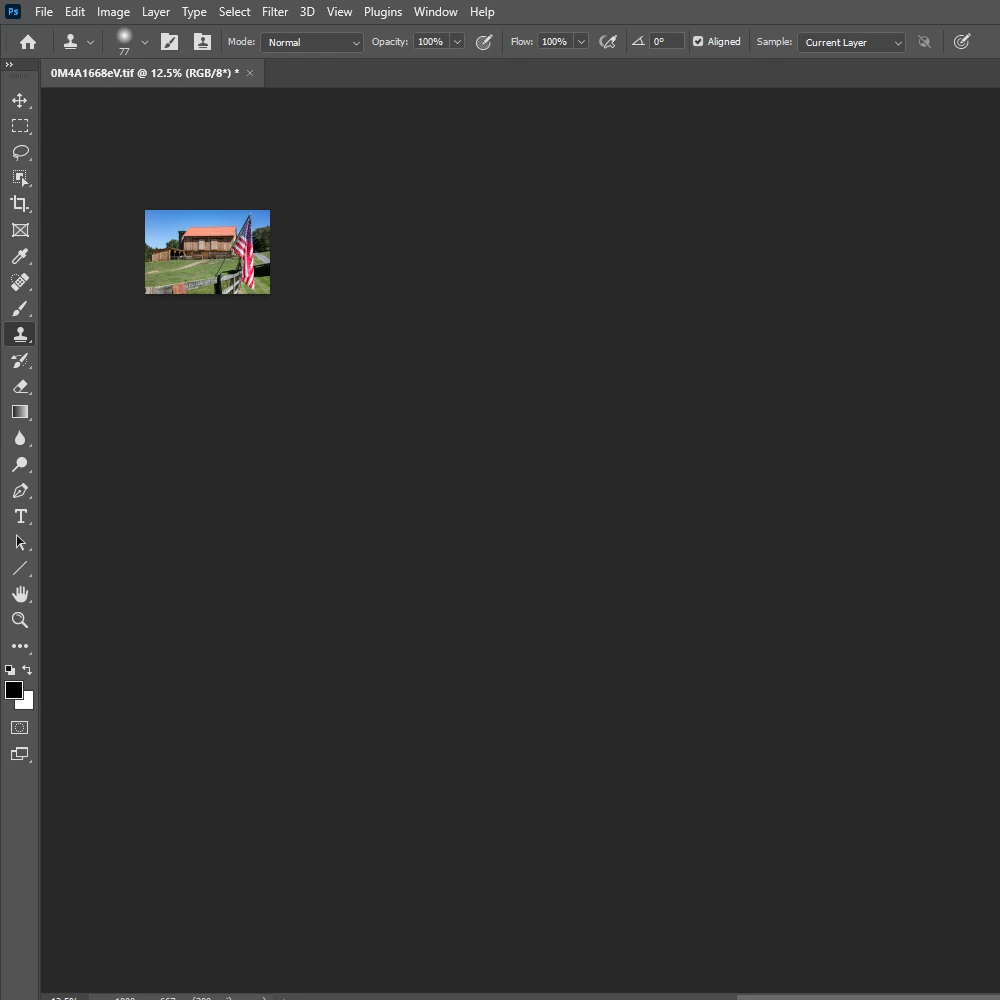Select the Line tool

pyautogui.click(x=20, y=568)
